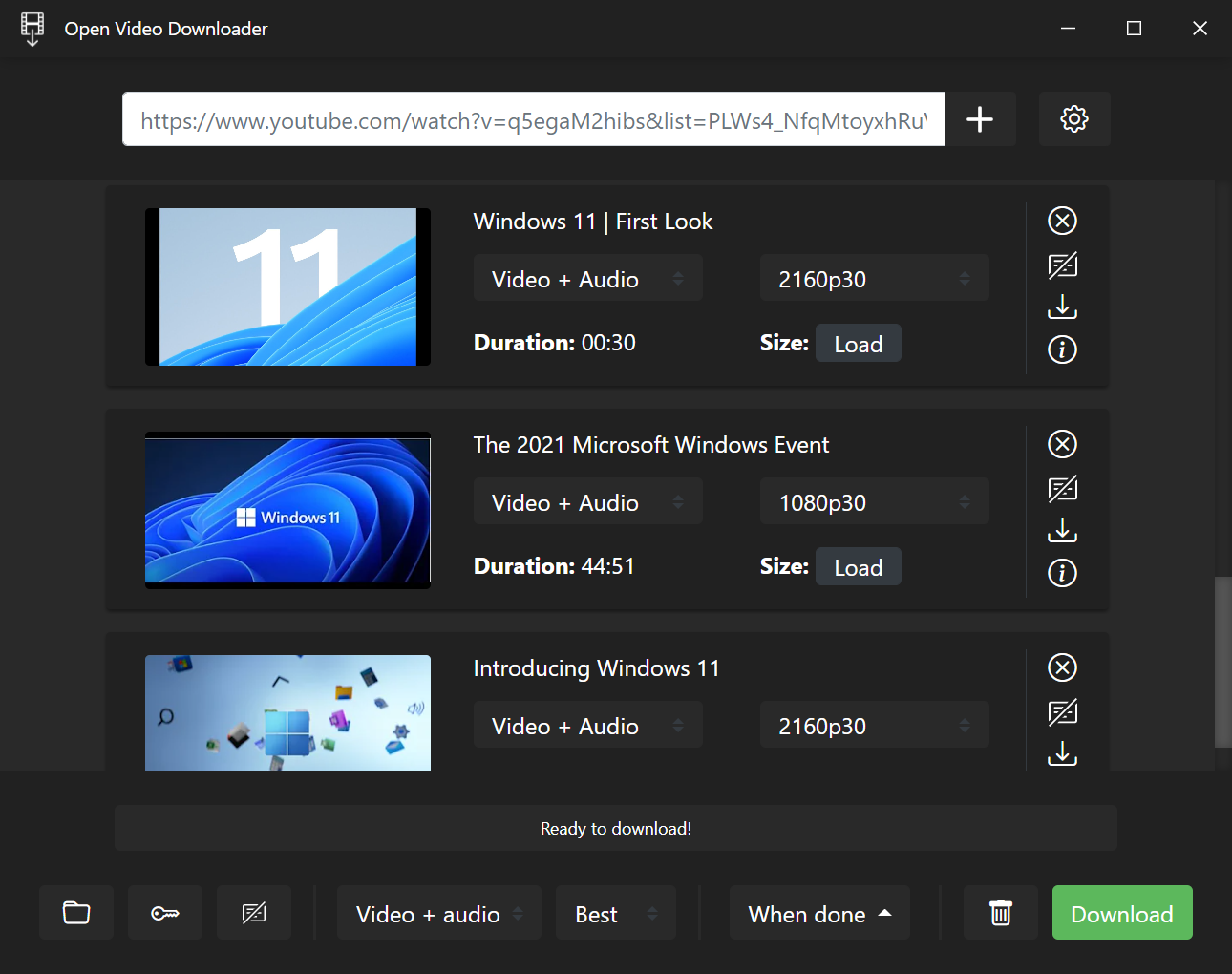Clear the list with the trash icon
Screen dimensions: 1232x974
[1000, 913]
